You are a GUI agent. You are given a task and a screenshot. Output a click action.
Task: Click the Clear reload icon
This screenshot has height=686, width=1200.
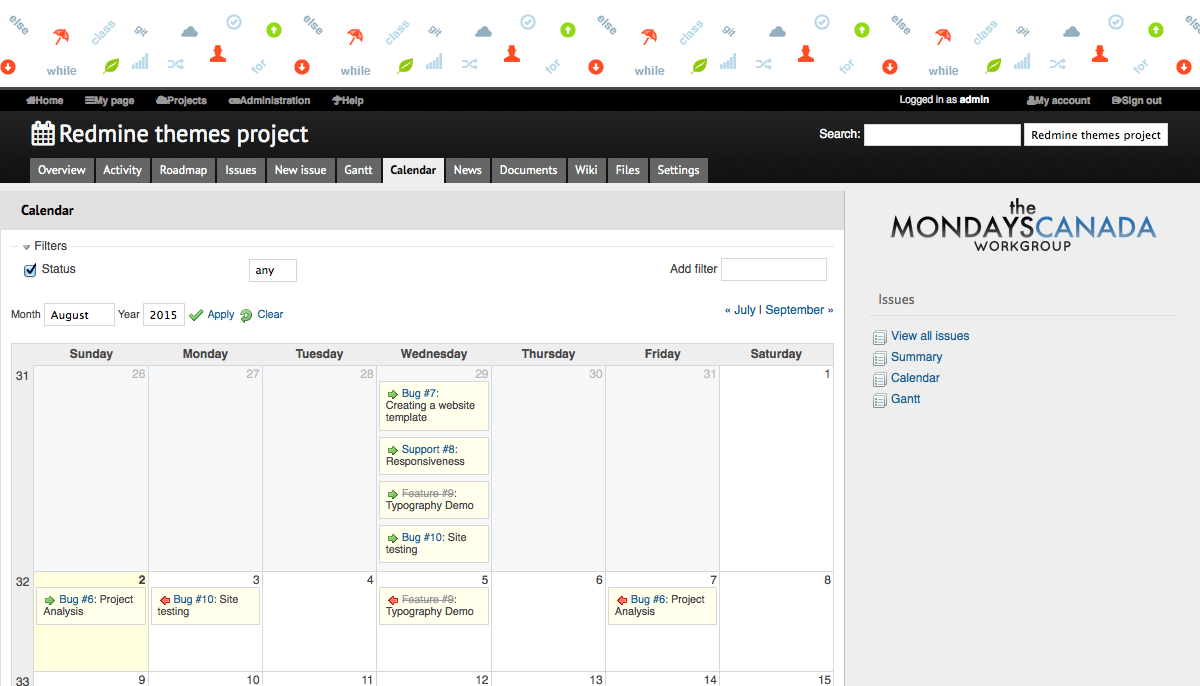246,315
